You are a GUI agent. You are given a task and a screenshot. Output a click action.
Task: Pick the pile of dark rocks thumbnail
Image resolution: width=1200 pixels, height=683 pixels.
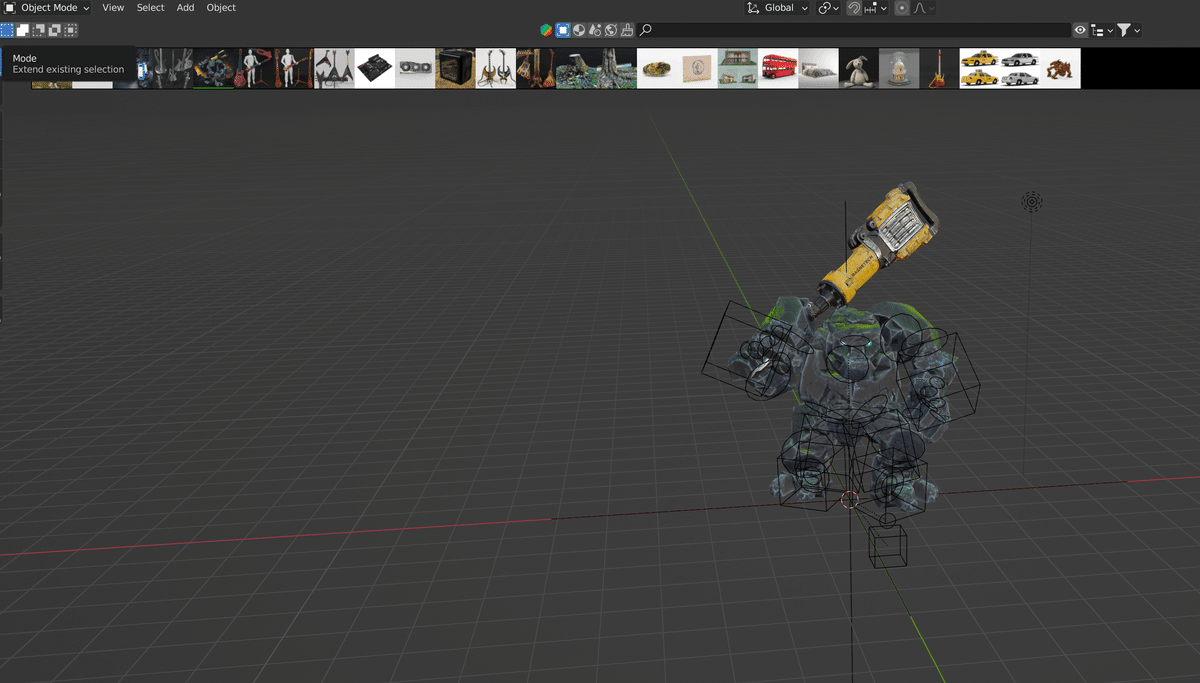[x=214, y=68]
